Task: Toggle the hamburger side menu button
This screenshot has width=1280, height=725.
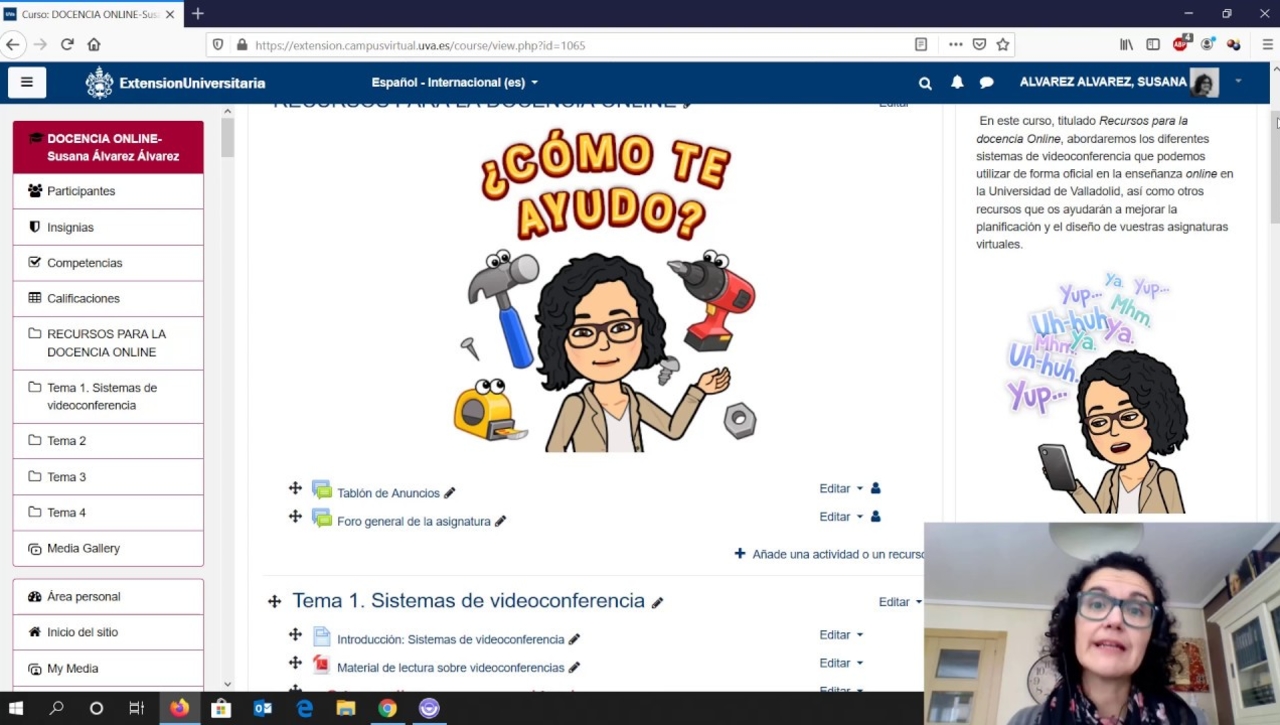Action: pos(27,82)
